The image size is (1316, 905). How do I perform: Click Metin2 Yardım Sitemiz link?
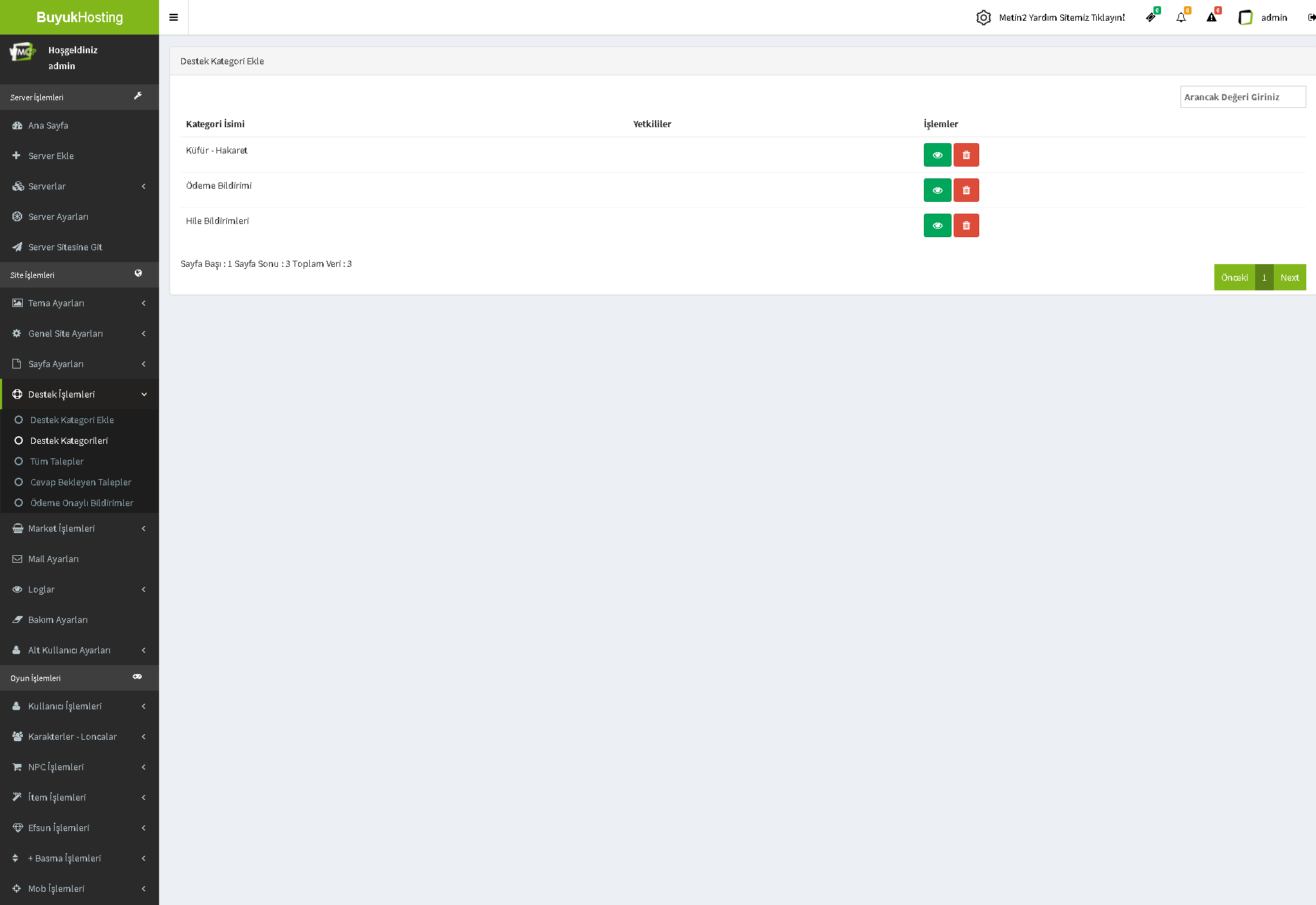coord(1062,17)
